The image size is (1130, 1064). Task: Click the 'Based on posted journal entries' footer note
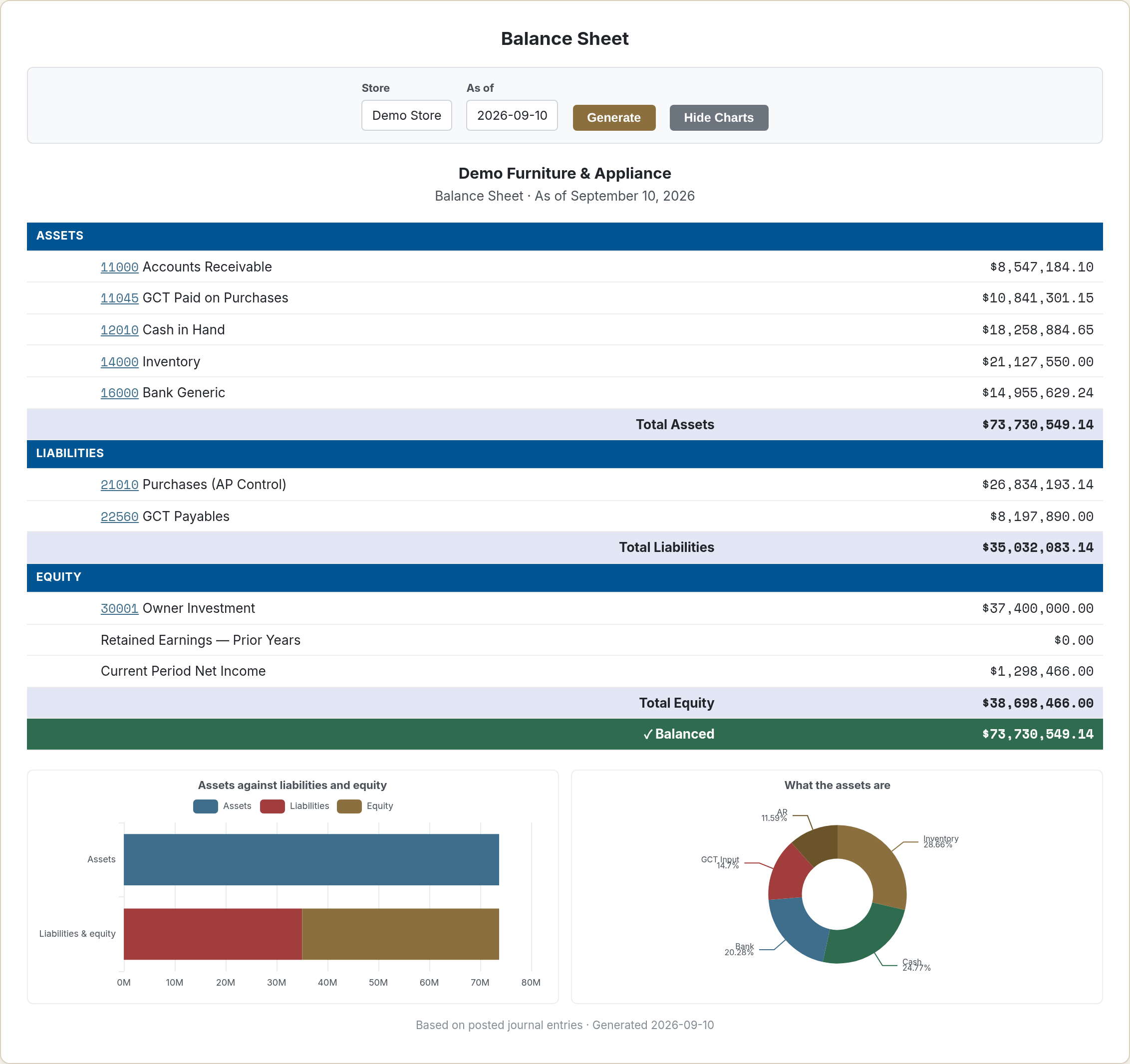click(499, 1025)
